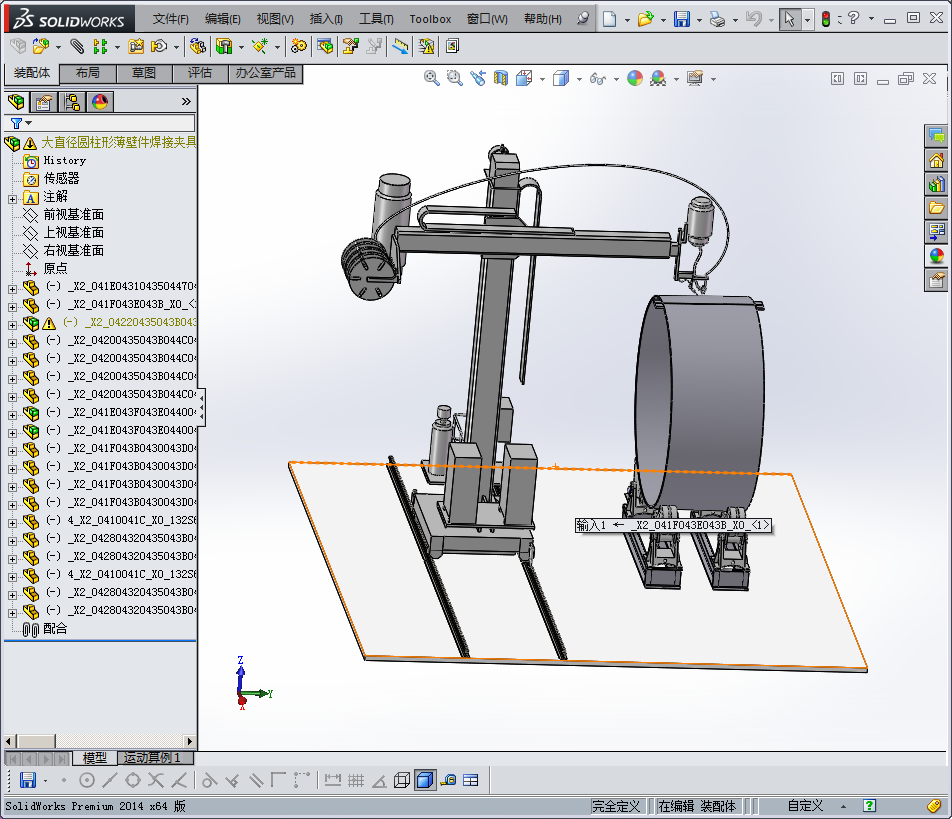Open the Appearances ball icon in task pane

936,256
